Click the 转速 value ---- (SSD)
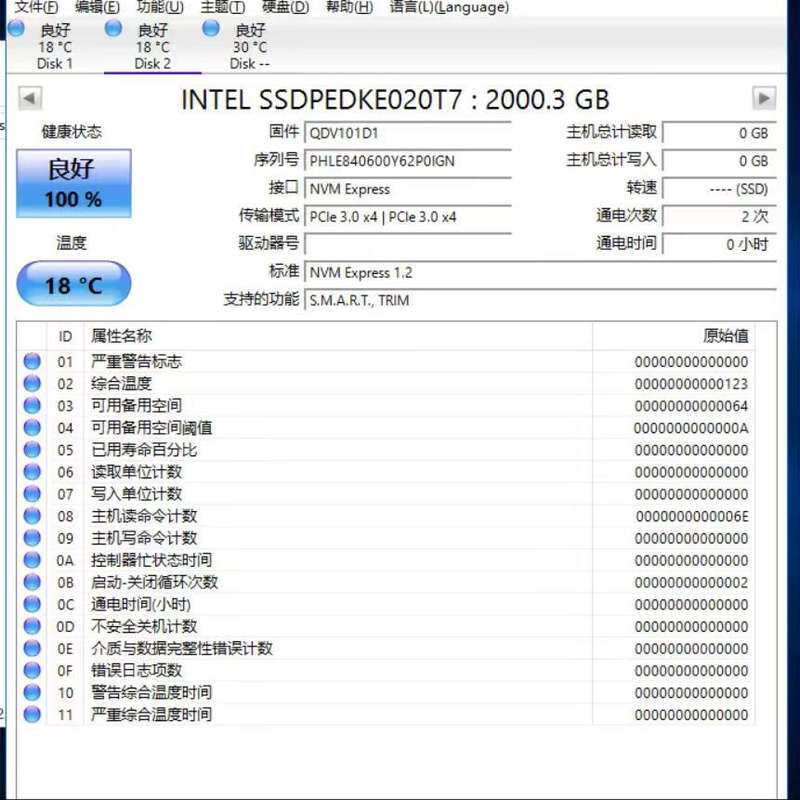 719,189
